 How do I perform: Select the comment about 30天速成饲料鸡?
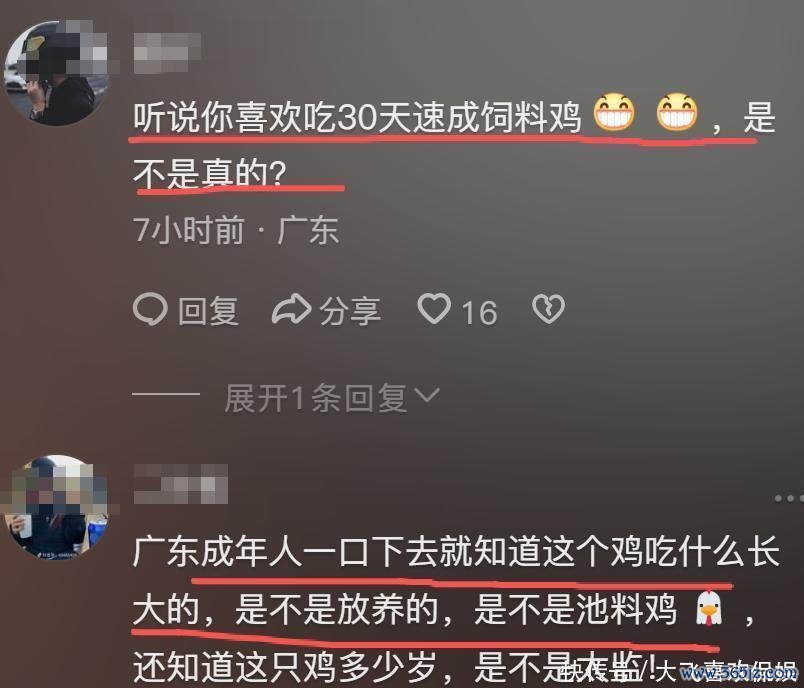pos(454,145)
